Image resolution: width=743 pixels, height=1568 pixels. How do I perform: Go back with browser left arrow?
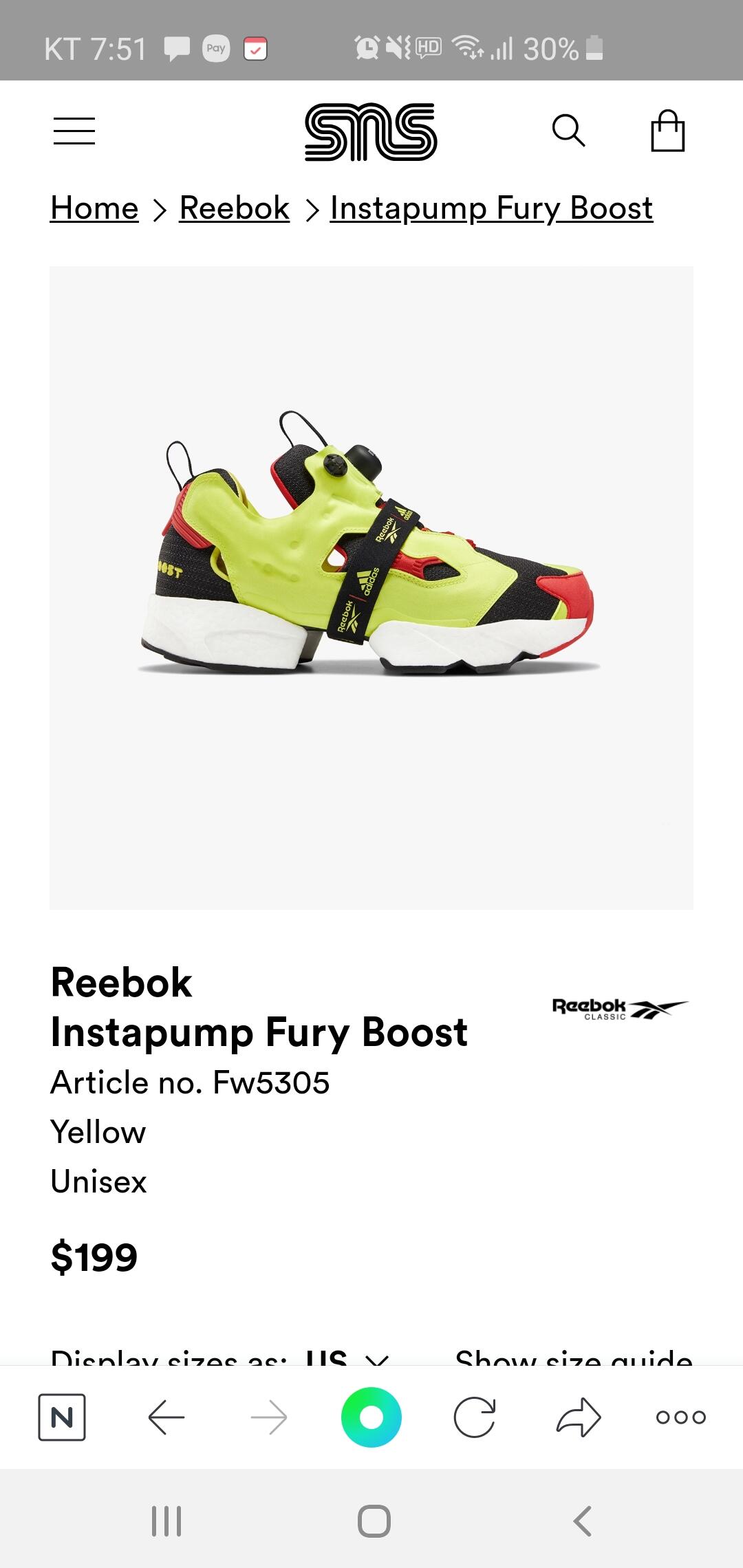(x=166, y=1417)
